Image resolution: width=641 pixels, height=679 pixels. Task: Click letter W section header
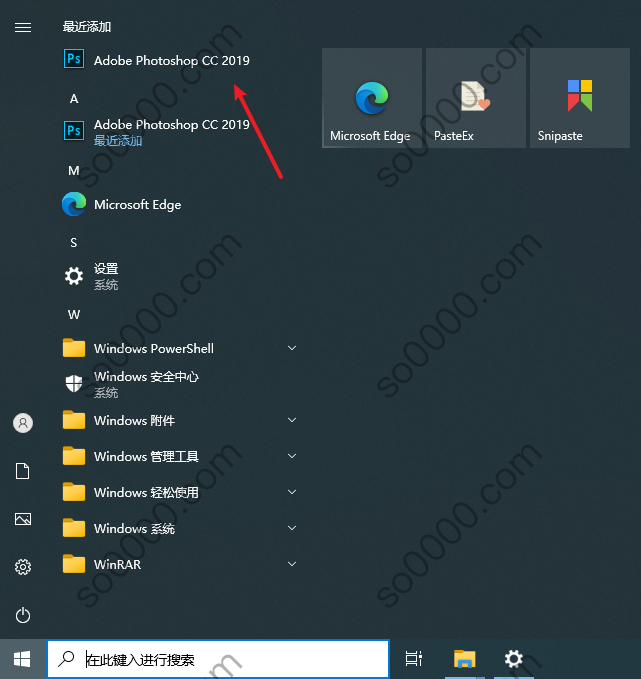[x=74, y=314]
